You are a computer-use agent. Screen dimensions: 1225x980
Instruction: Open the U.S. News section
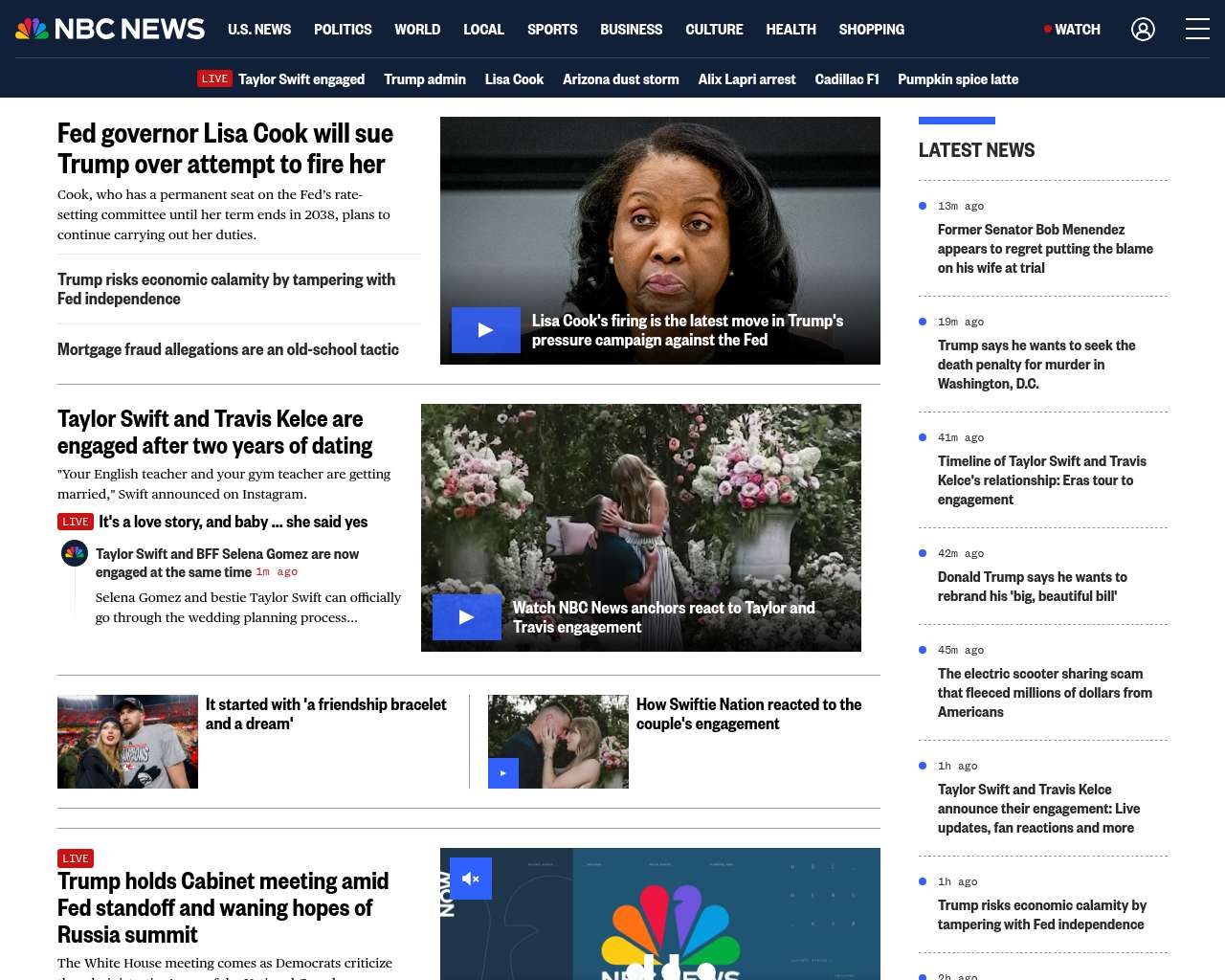tap(259, 30)
